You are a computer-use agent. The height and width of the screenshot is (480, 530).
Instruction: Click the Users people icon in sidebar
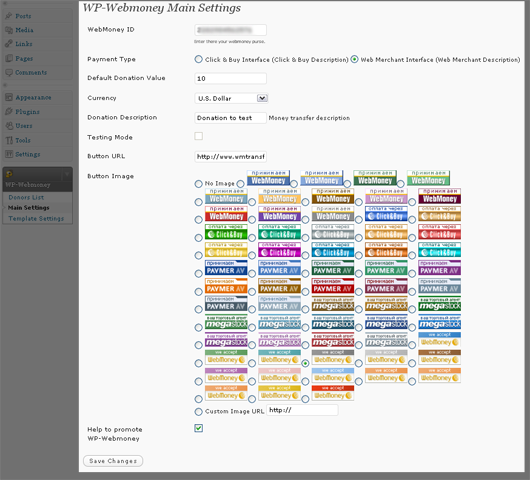coord(9,126)
